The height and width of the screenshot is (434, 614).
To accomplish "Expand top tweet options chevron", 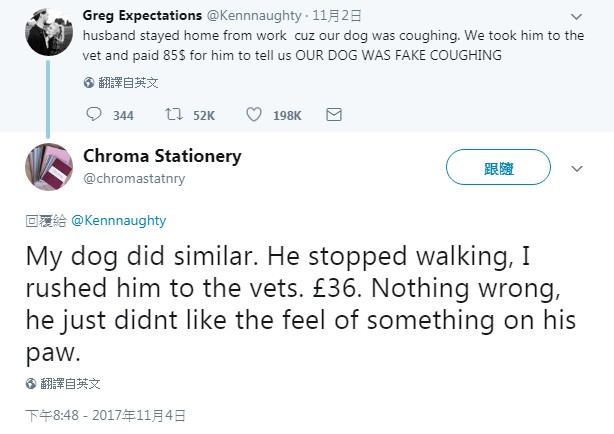I will [x=576, y=19].
